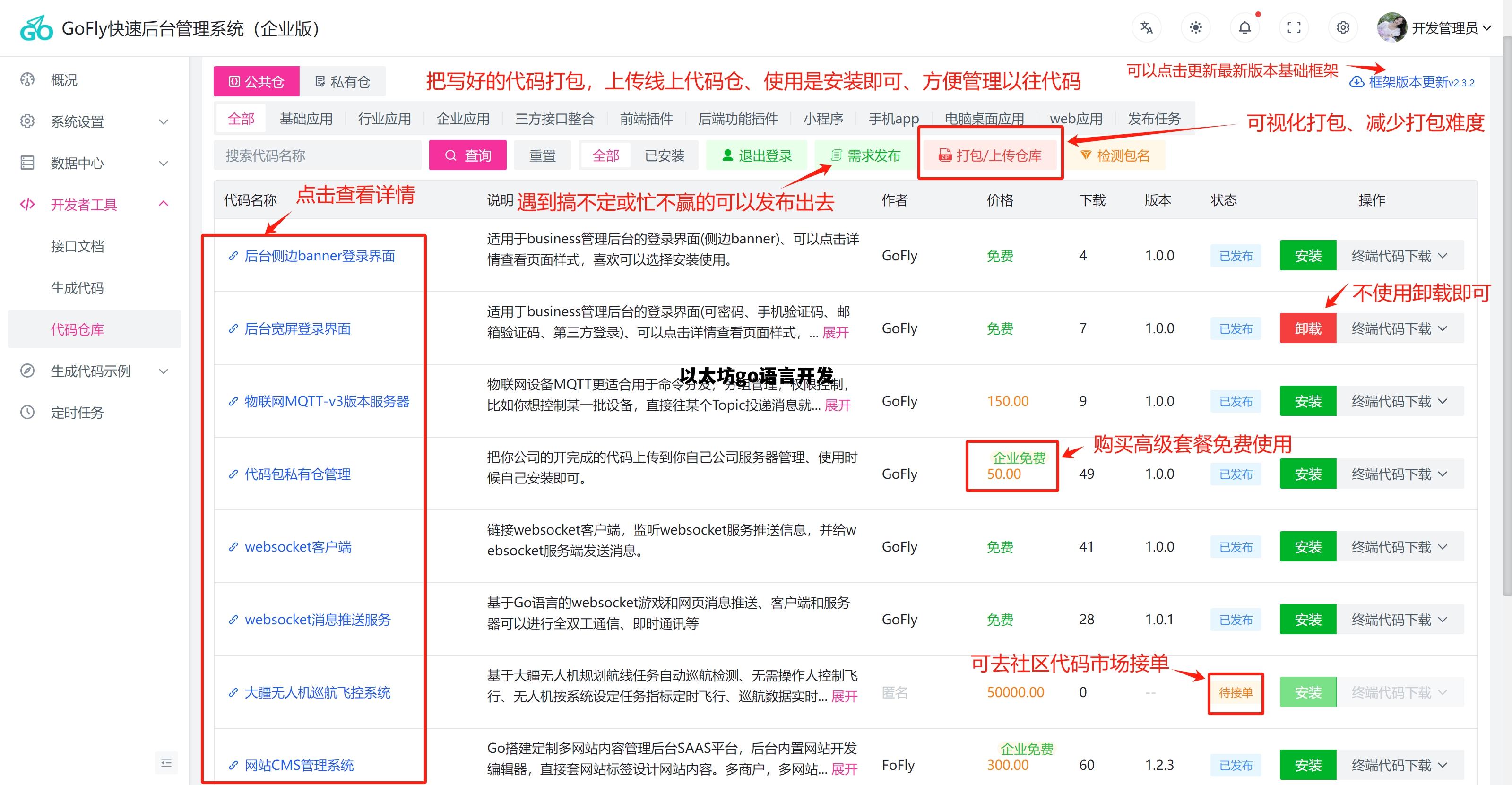This screenshot has width=1512, height=785.
Task: Click link icon beside 大疆无人机巡航飞控系统
Action: 233,692
